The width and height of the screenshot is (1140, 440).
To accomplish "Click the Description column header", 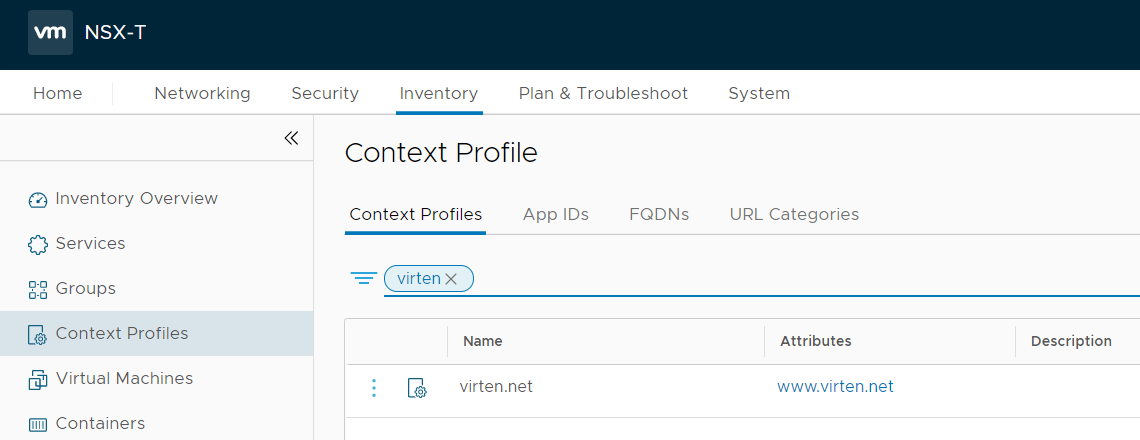I will coord(1071,341).
